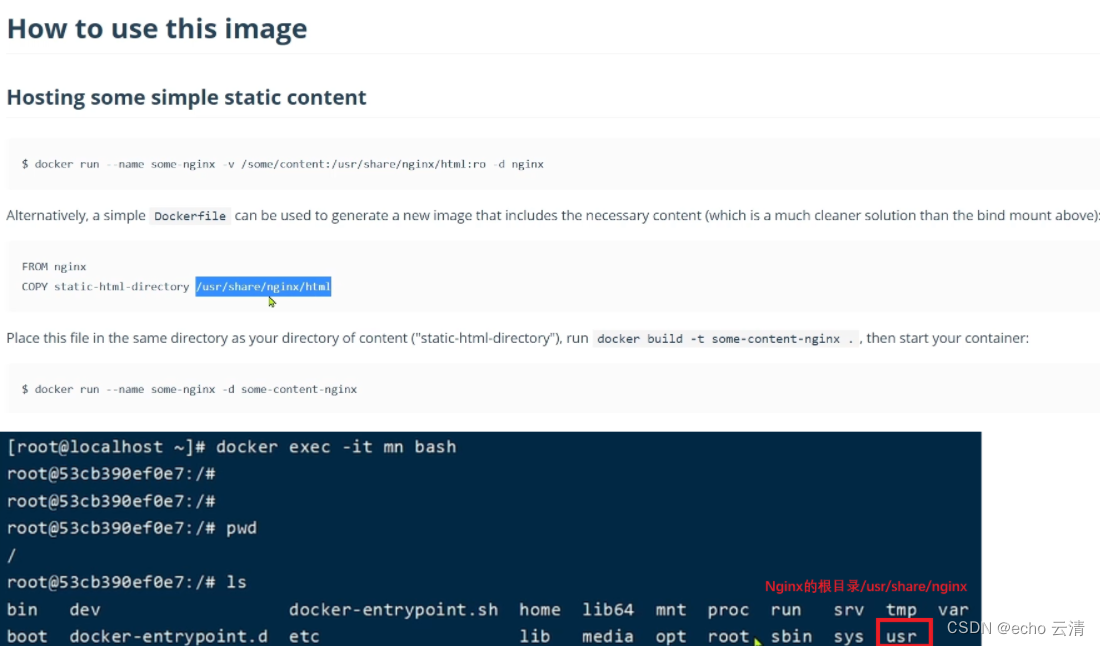This screenshot has height=646, width=1100.
Task: Click 'docker-entrypoint.d' in the ls output
Action: pyautogui.click(x=168, y=635)
